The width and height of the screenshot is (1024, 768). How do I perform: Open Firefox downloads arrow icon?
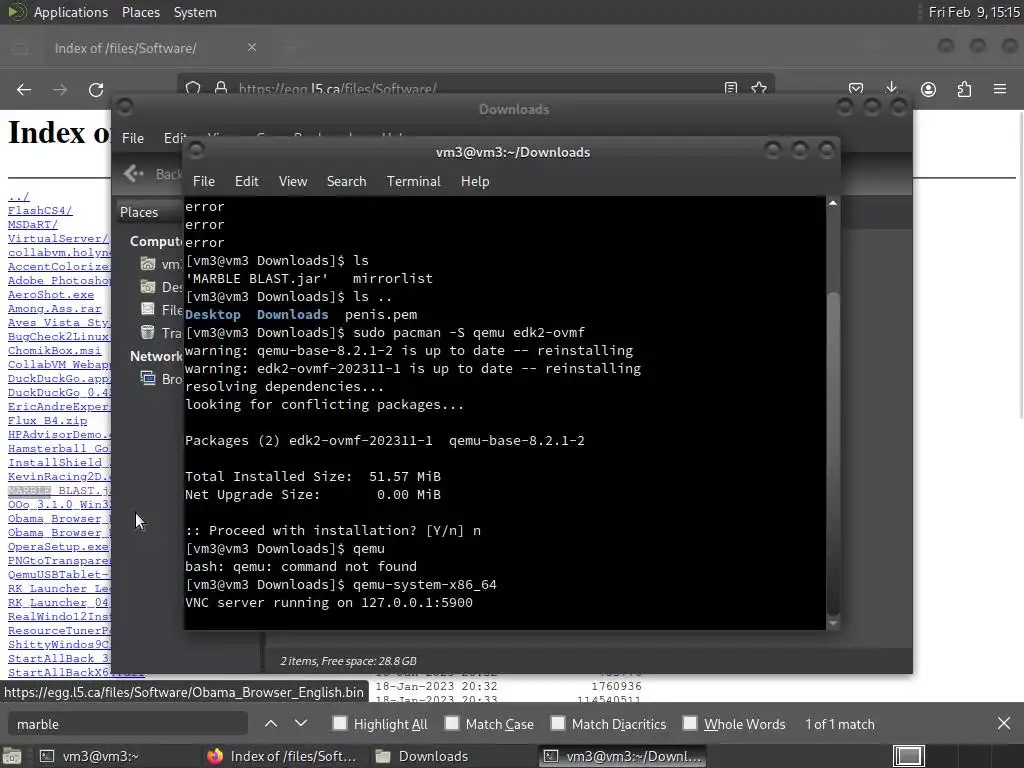click(x=891, y=88)
